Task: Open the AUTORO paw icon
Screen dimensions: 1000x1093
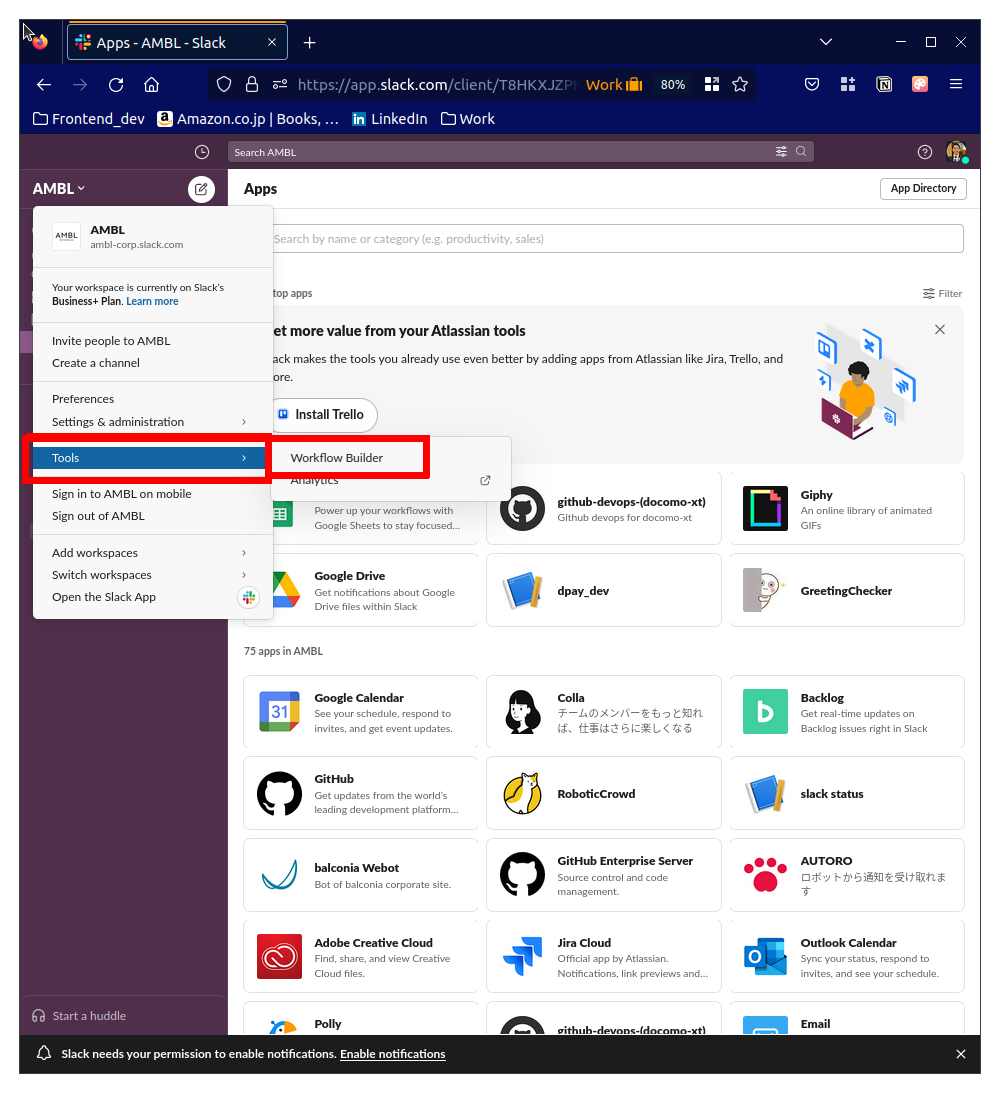Action: pyautogui.click(x=765, y=875)
